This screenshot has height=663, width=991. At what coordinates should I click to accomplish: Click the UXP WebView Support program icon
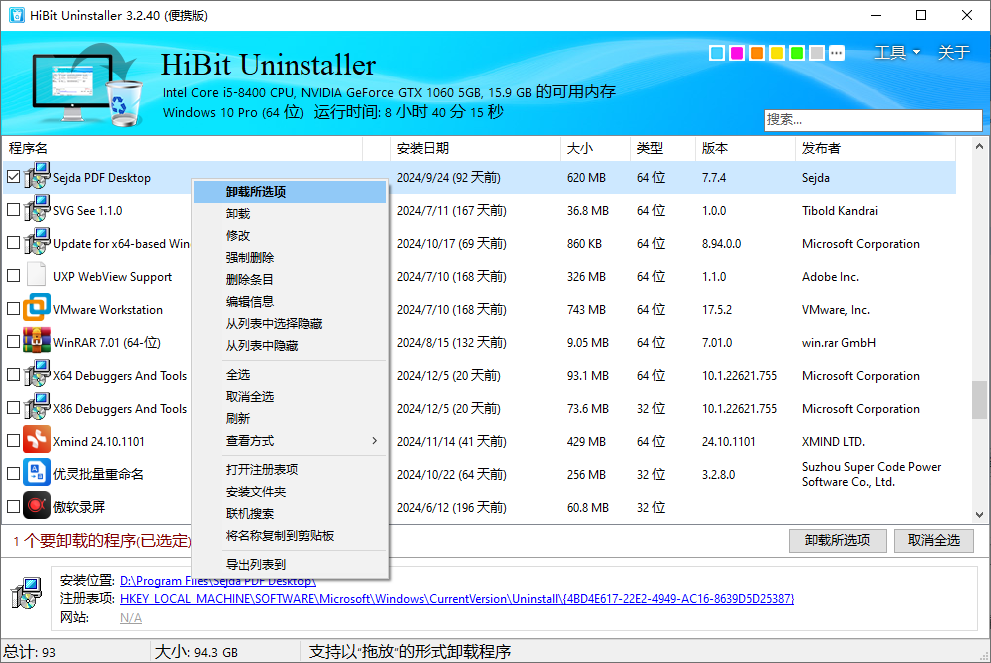(37, 276)
